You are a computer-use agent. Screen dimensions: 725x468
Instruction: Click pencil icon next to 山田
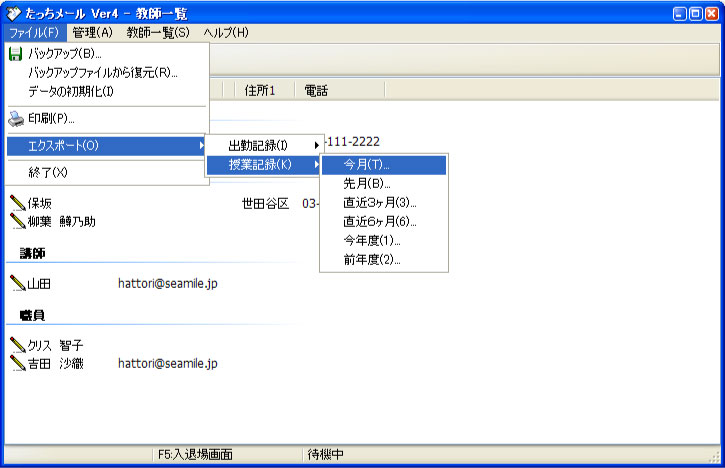click(x=18, y=283)
